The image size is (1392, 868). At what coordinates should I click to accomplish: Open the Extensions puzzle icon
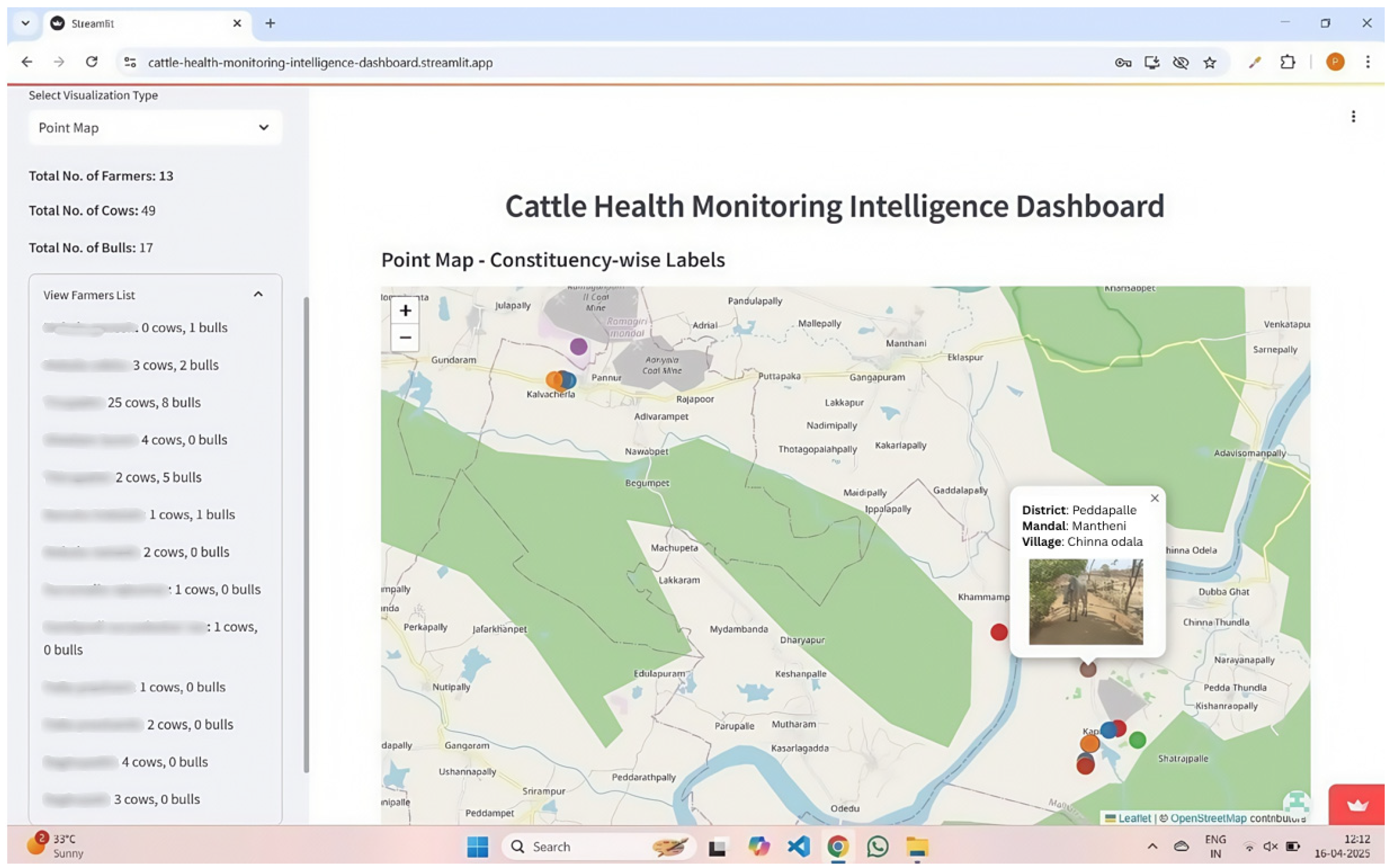(1287, 62)
